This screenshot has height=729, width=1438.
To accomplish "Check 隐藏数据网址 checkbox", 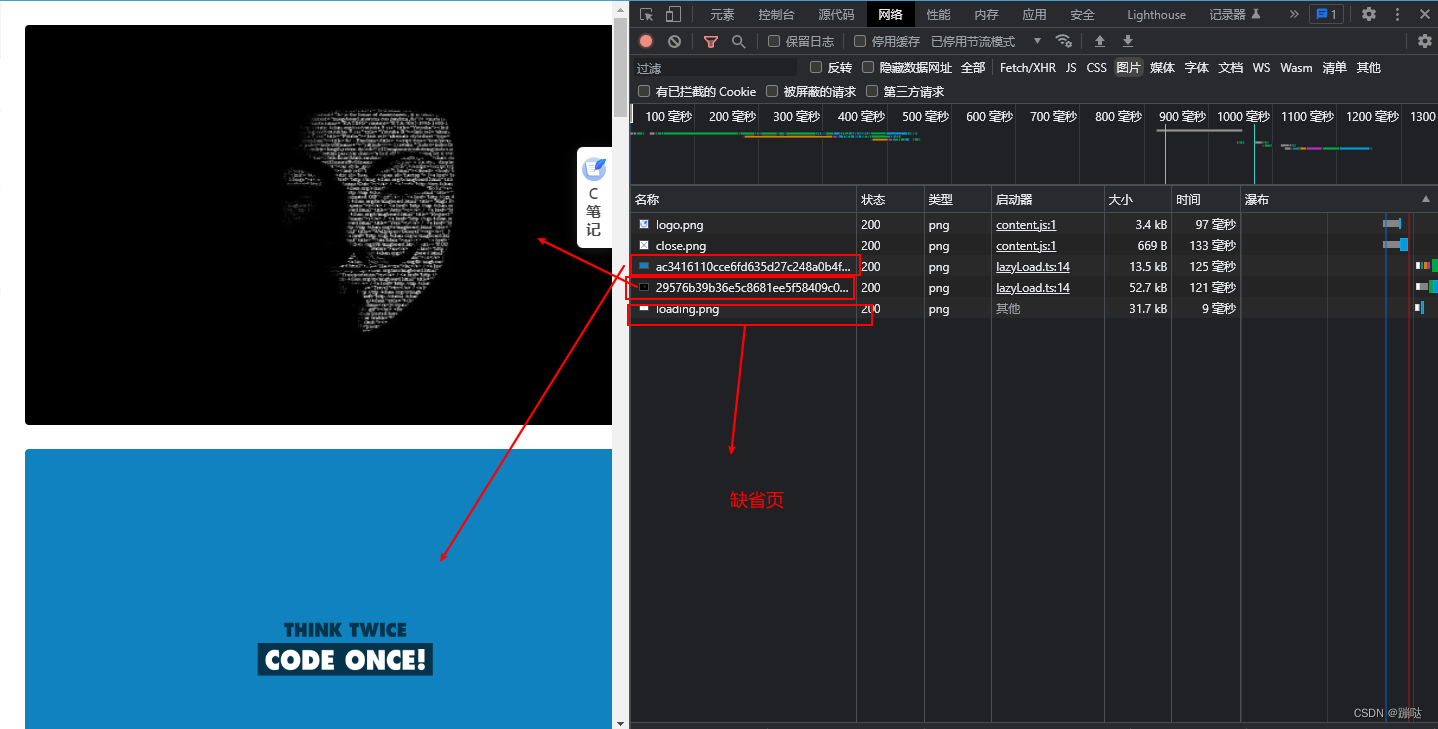I will pos(868,67).
